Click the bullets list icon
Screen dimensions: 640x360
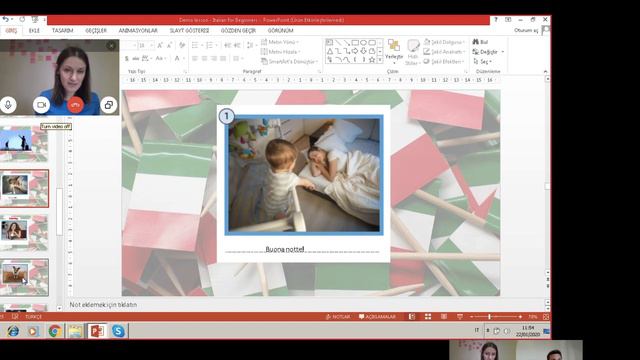196,45
